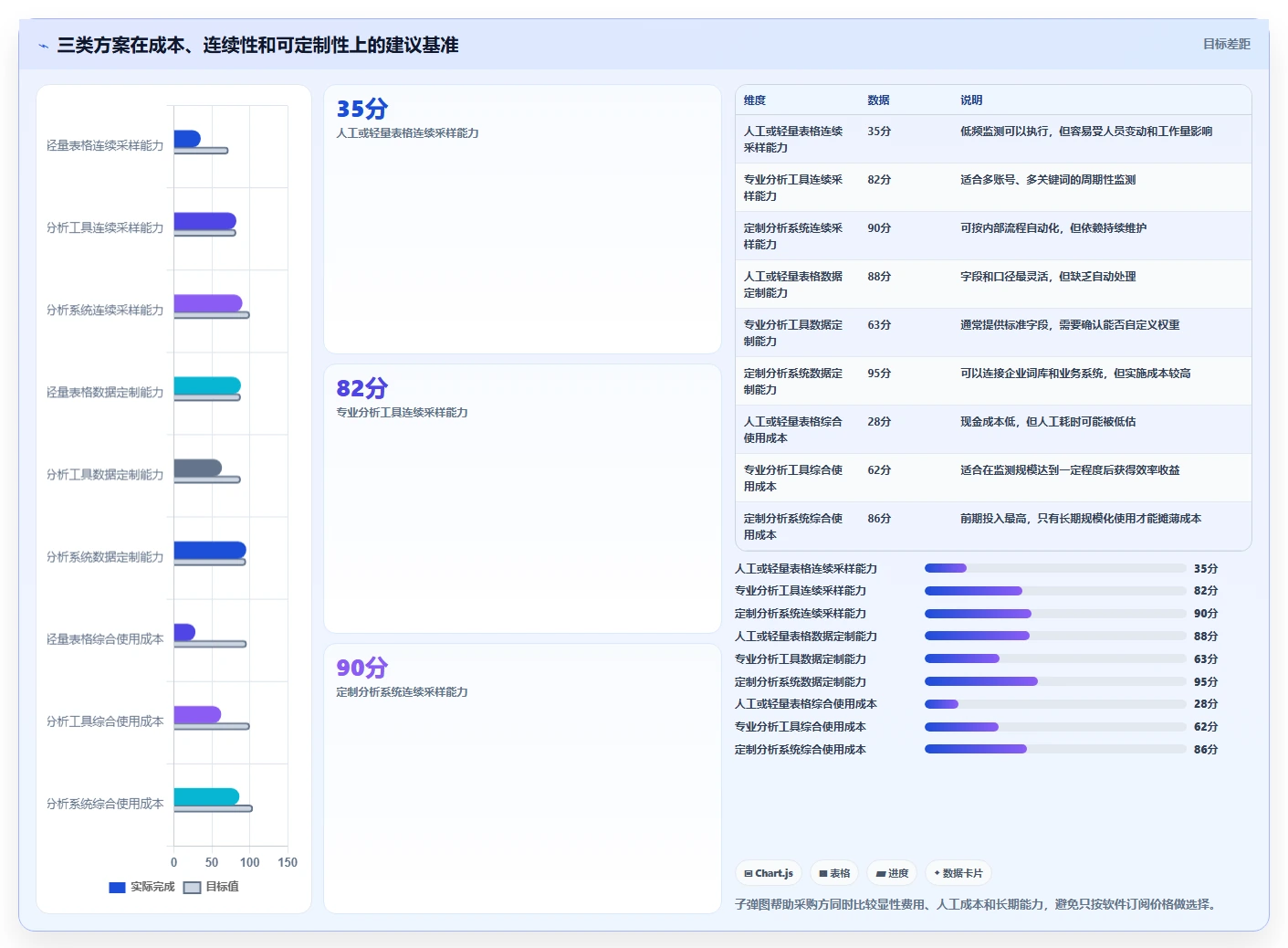The width and height of the screenshot is (1288, 948).
Task: Toggle the 目标值 legend item in the chart
Action: pos(211,887)
